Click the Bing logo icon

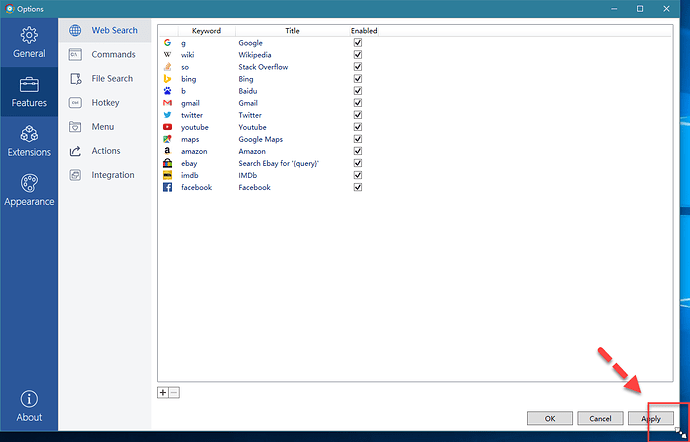(167, 79)
